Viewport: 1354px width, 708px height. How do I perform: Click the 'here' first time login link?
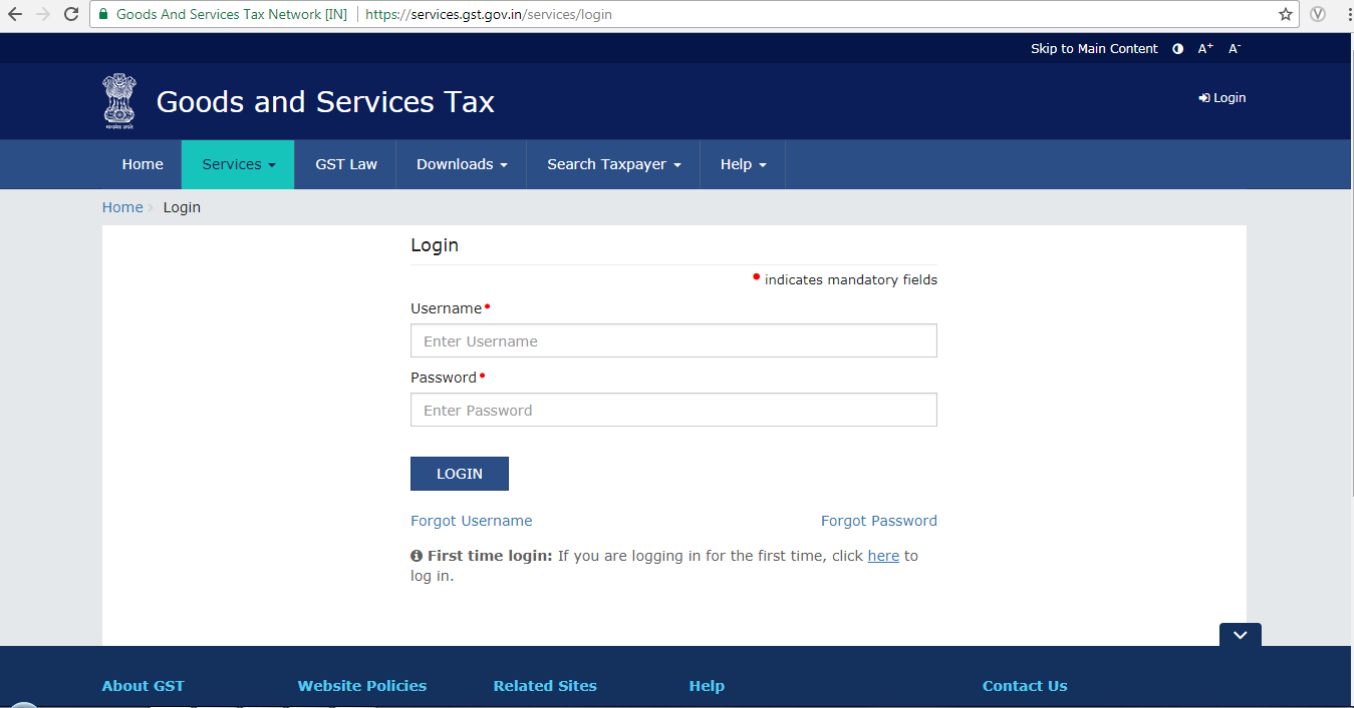(x=883, y=556)
